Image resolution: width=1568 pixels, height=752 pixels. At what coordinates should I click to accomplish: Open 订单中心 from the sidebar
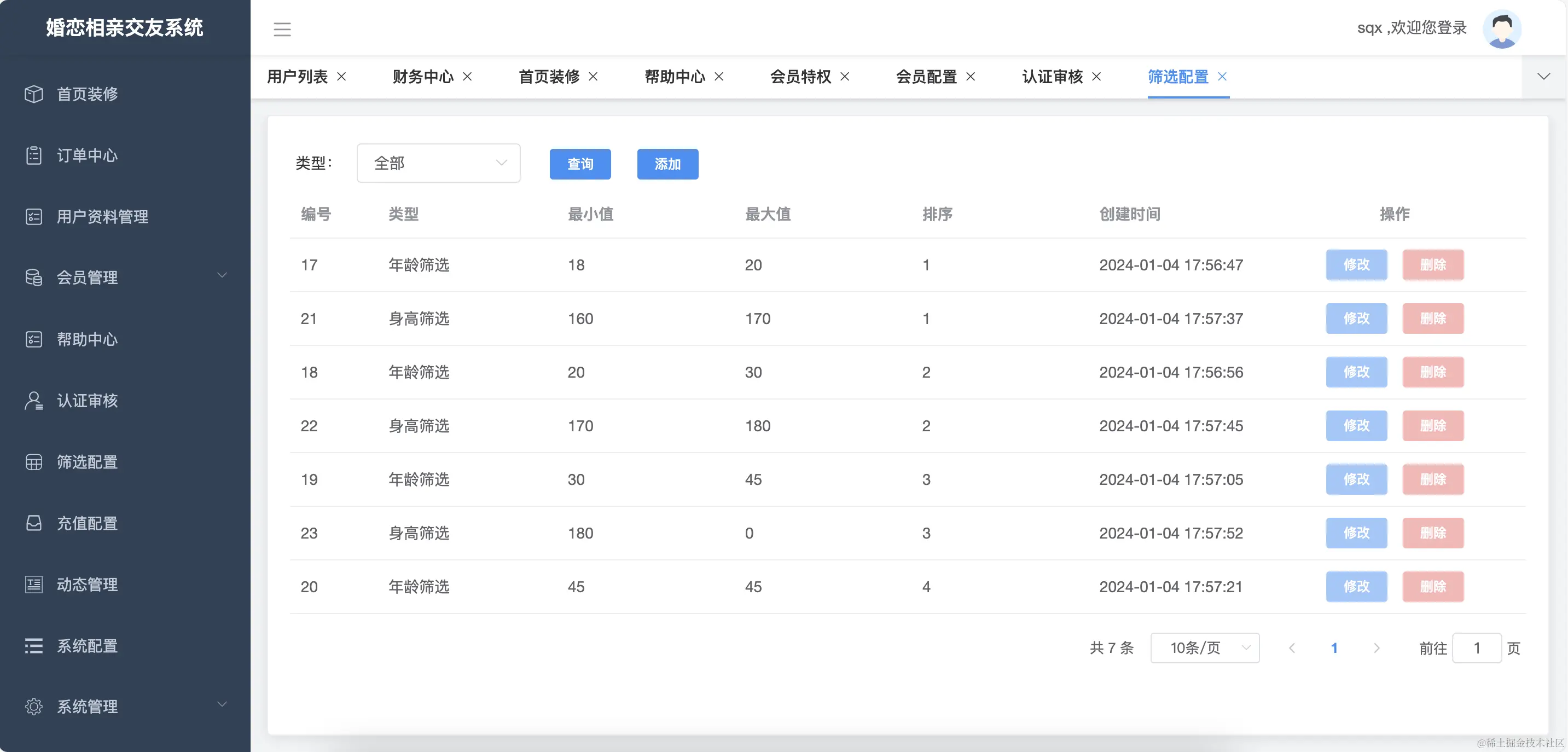[x=87, y=155]
